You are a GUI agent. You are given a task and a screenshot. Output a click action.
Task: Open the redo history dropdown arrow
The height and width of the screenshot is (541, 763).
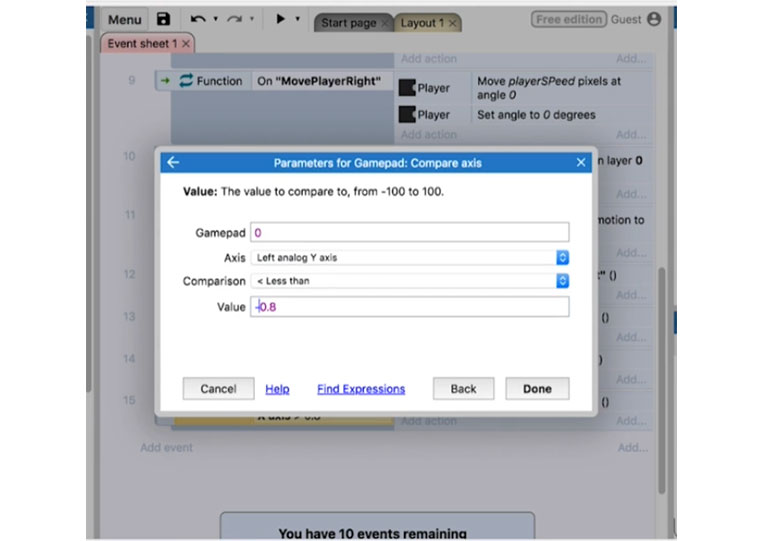point(252,19)
